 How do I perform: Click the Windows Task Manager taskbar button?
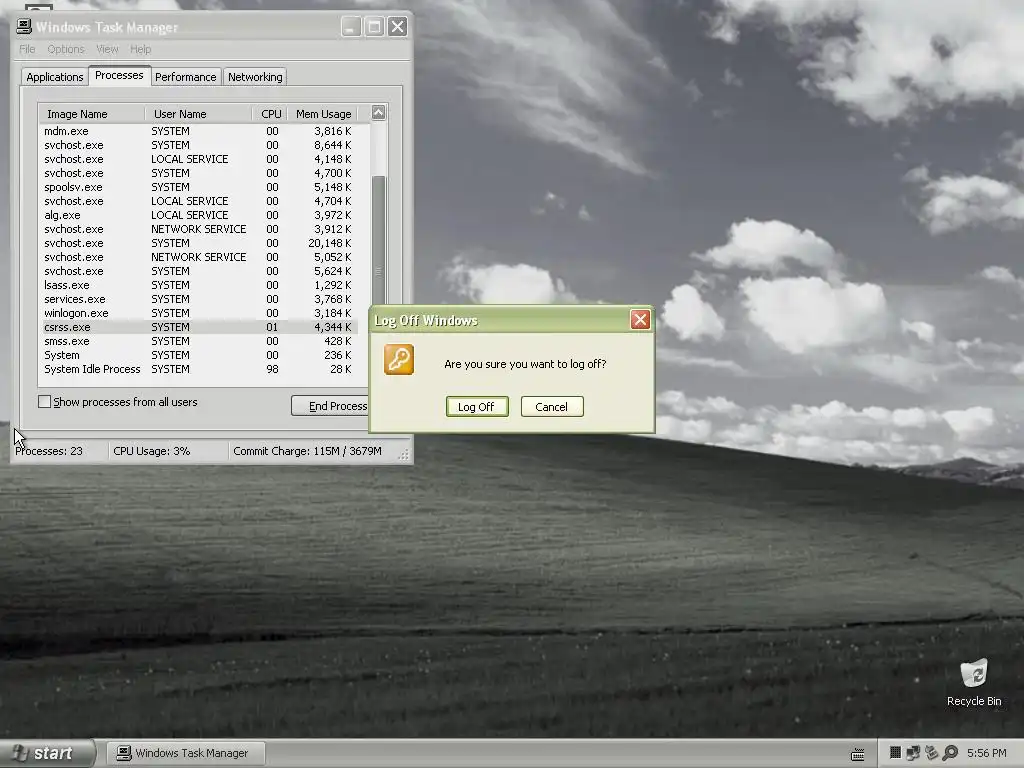185,753
